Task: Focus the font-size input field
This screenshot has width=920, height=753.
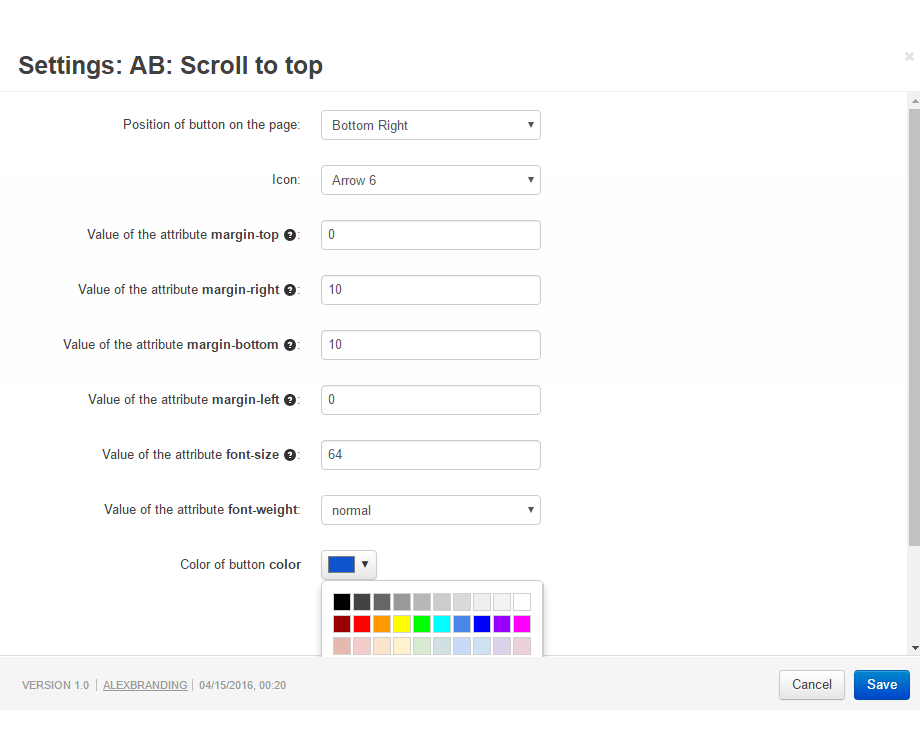Action: pyautogui.click(x=430, y=455)
